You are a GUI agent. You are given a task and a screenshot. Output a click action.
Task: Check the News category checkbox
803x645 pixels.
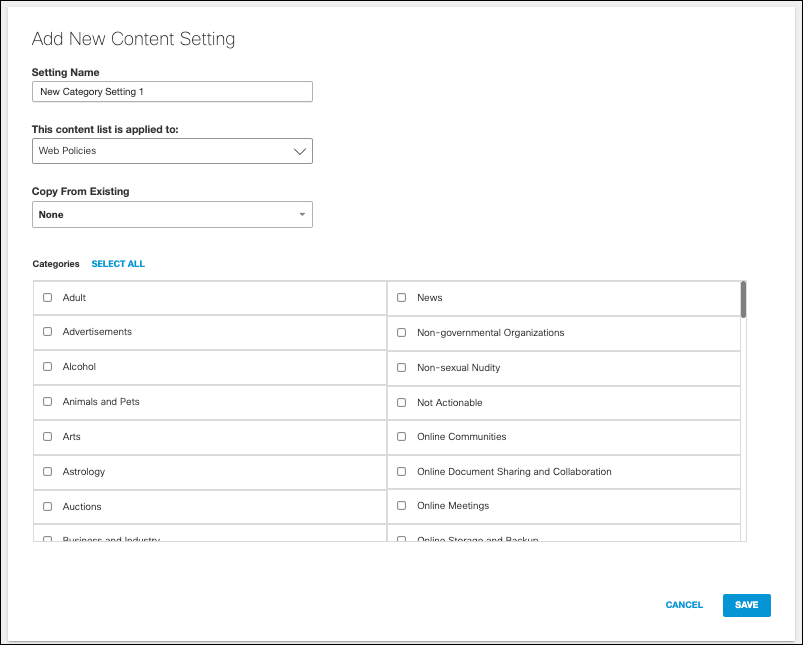click(x=402, y=297)
